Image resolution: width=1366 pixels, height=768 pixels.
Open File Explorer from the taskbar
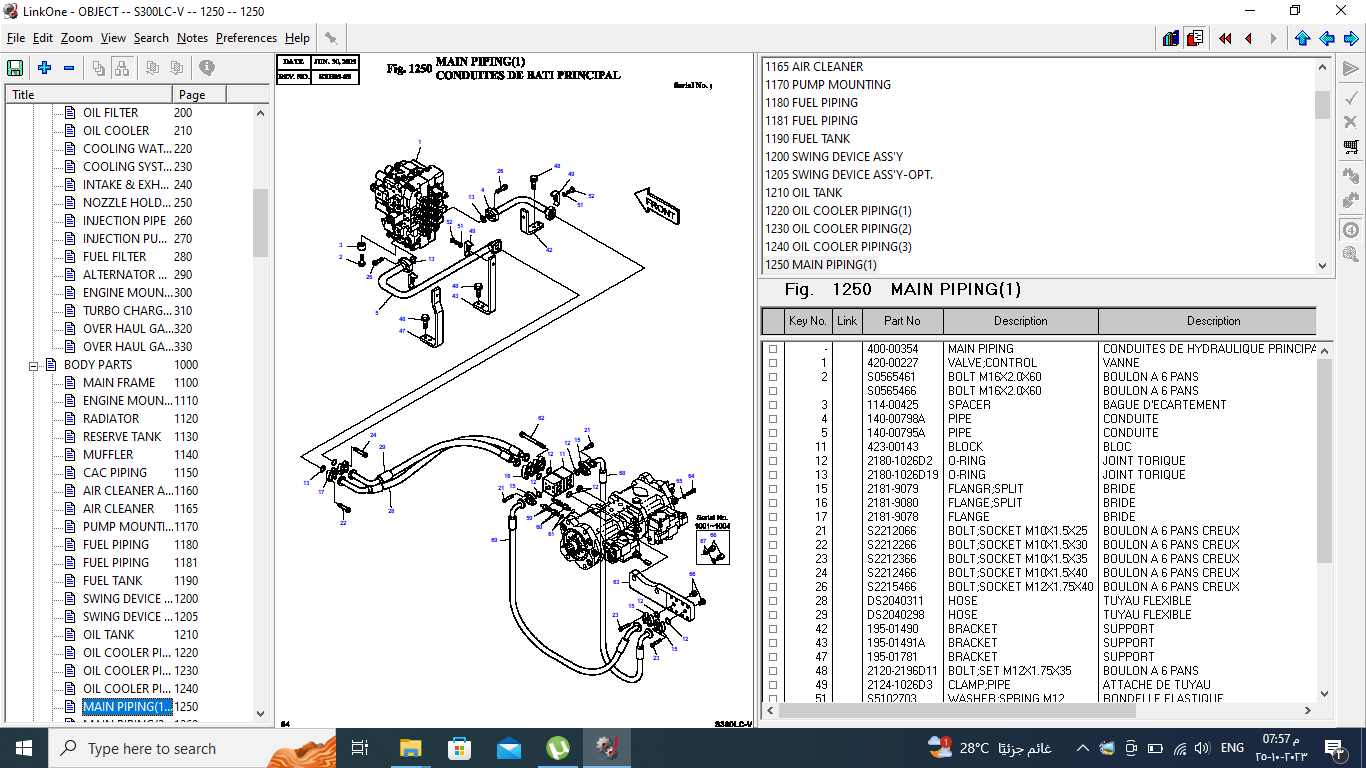coord(410,748)
